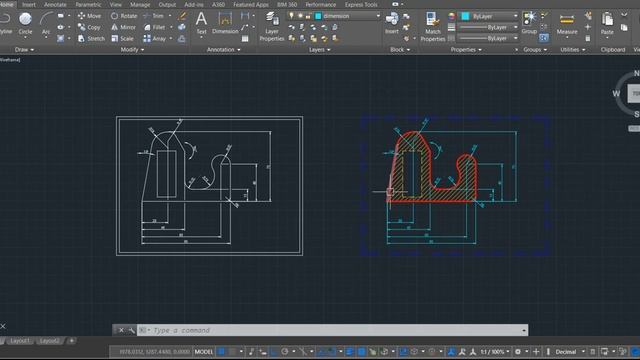Select the Circle draw tool

pos(25,23)
